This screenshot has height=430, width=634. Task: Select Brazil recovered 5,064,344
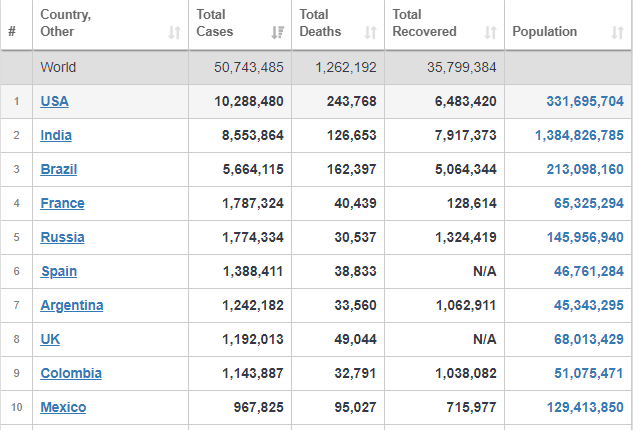(x=465, y=169)
